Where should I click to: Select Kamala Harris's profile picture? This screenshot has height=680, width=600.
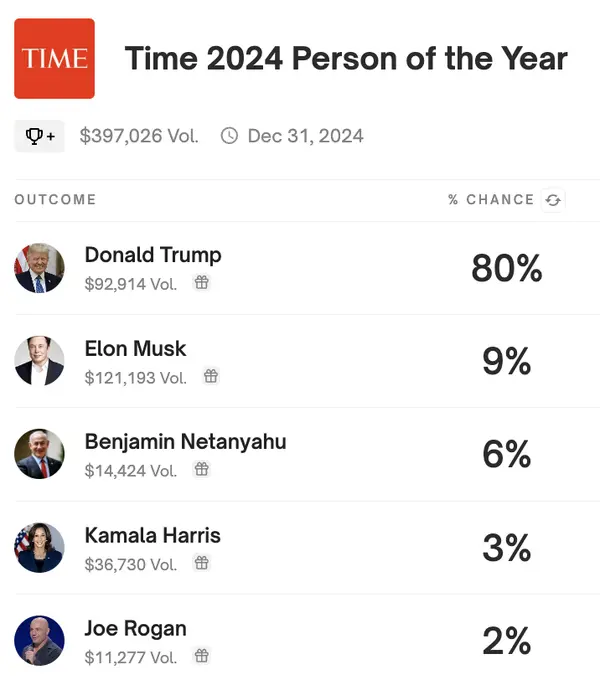pyautogui.click(x=39, y=548)
